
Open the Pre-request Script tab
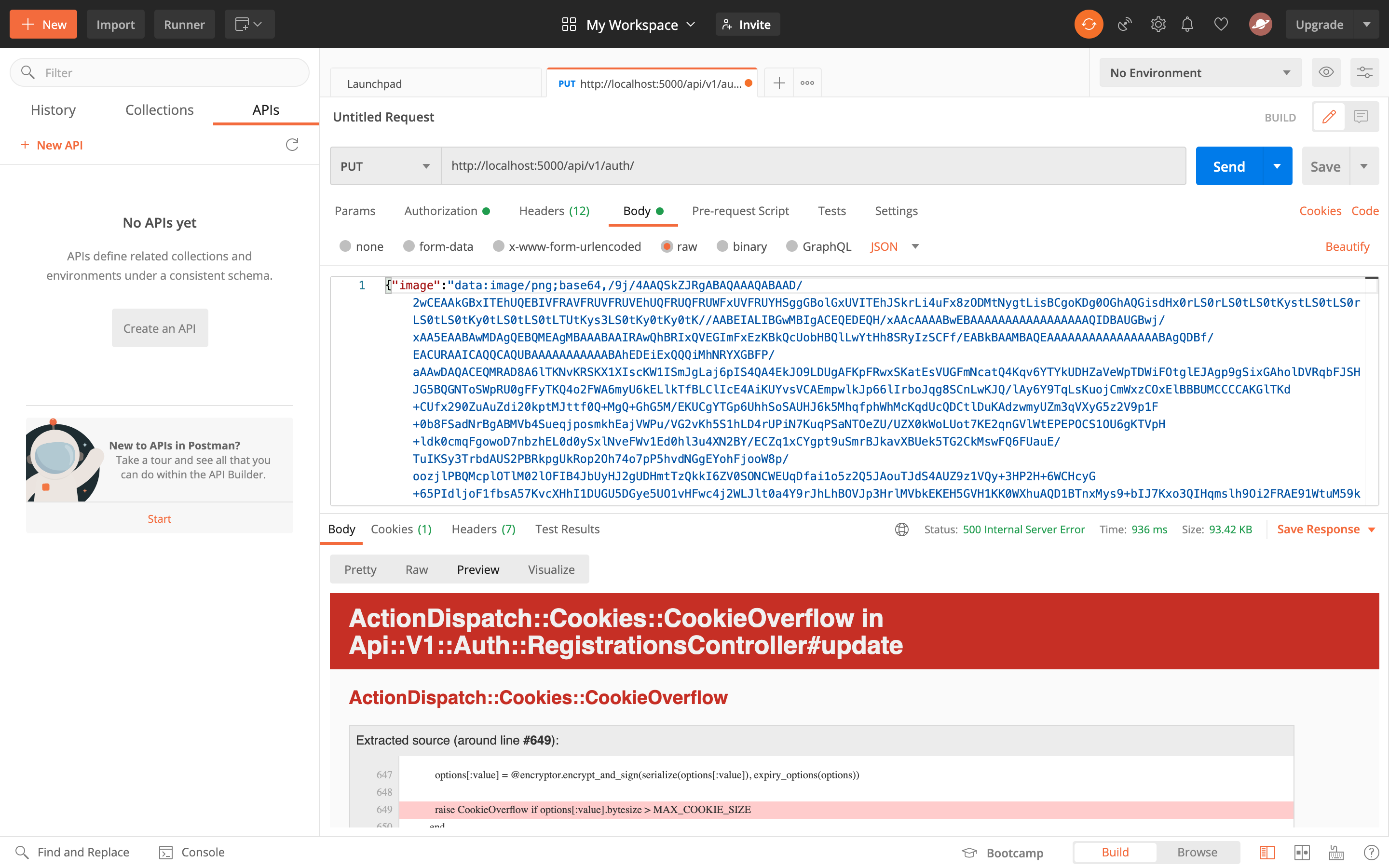pos(740,211)
